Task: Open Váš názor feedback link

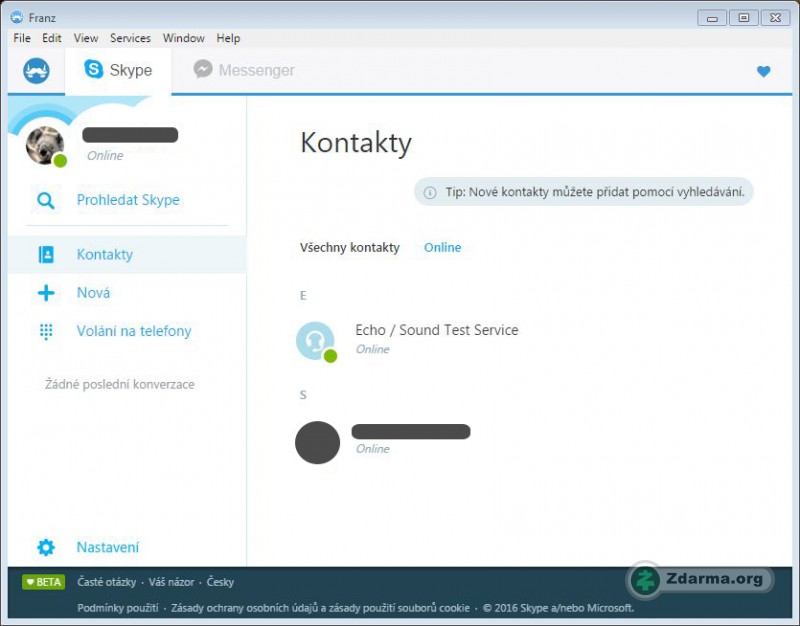Action: (x=171, y=582)
